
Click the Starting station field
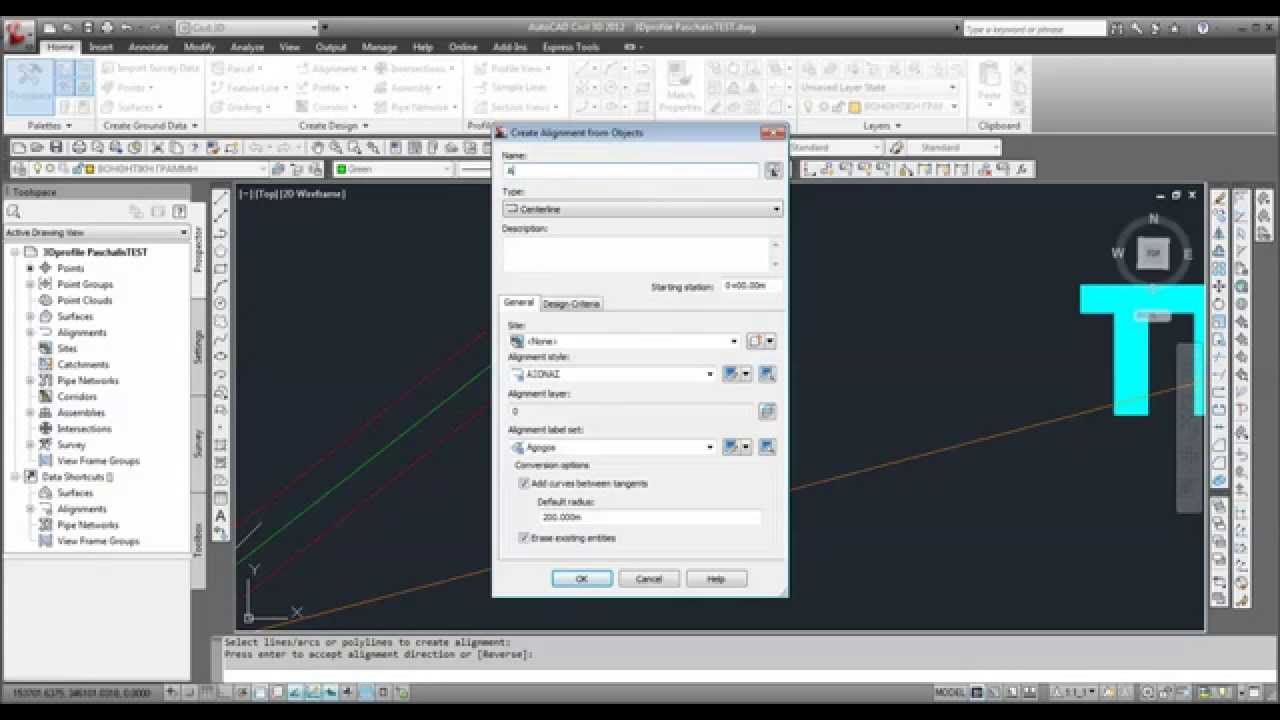[752, 286]
